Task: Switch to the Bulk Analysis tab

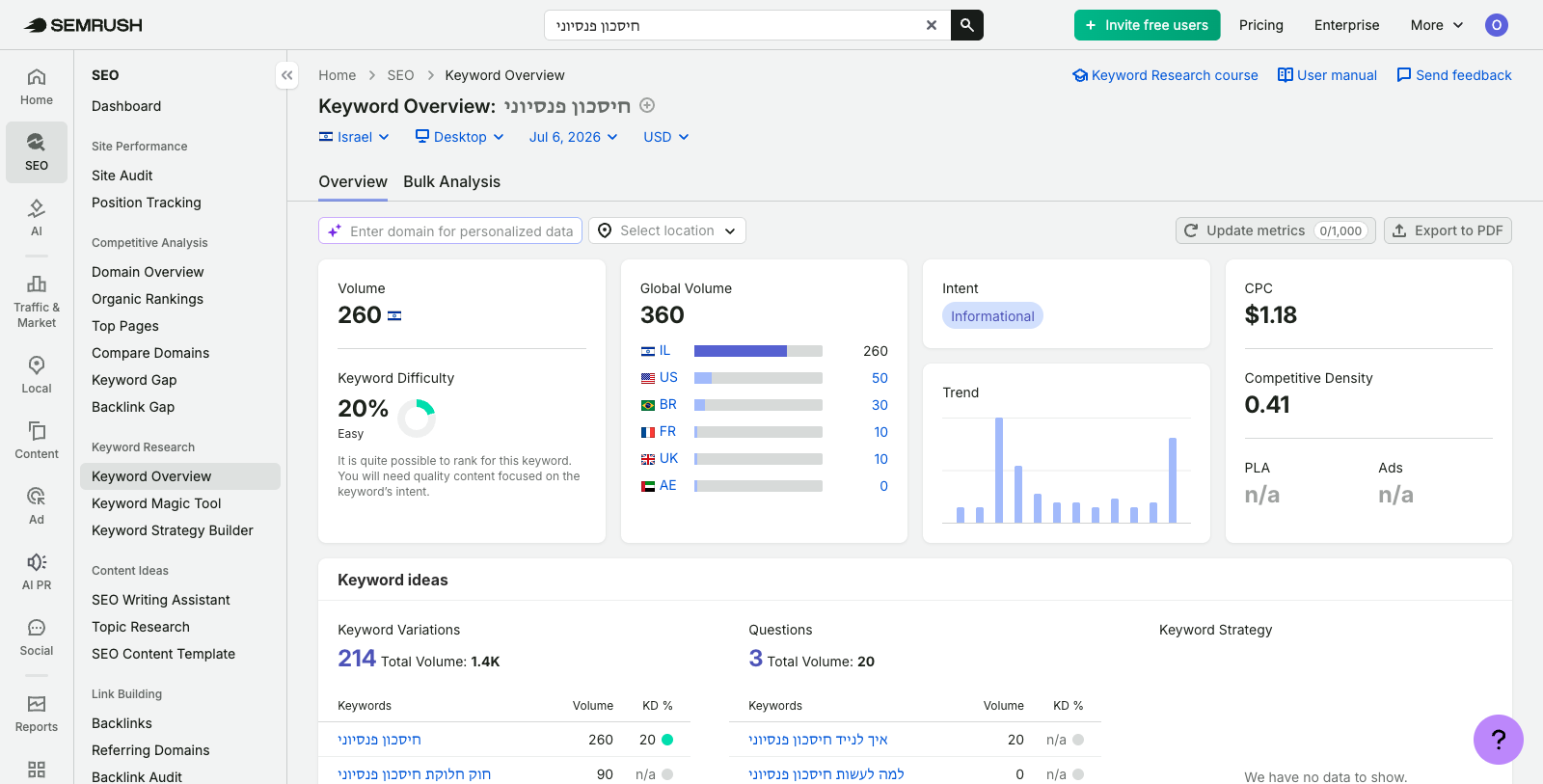Action: [451, 181]
